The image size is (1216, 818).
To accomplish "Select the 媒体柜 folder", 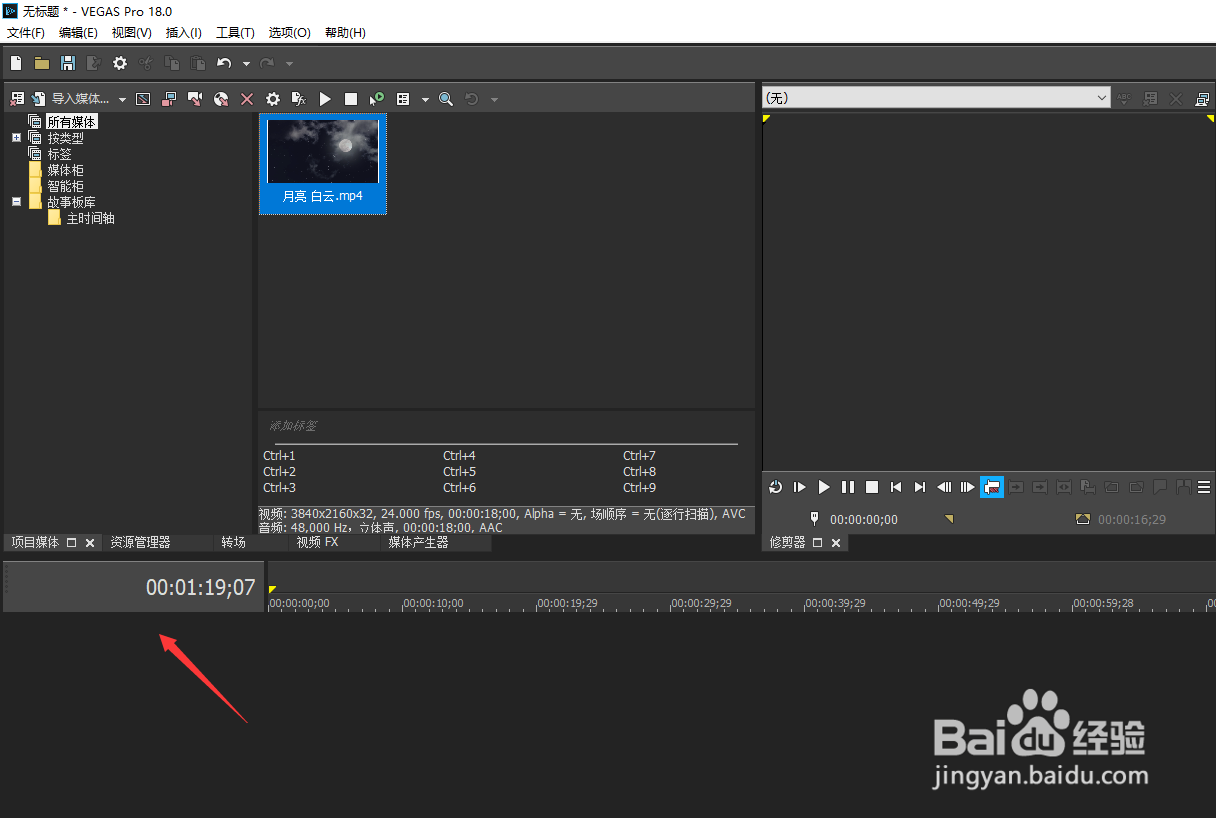I will click(x=66, y=170).
